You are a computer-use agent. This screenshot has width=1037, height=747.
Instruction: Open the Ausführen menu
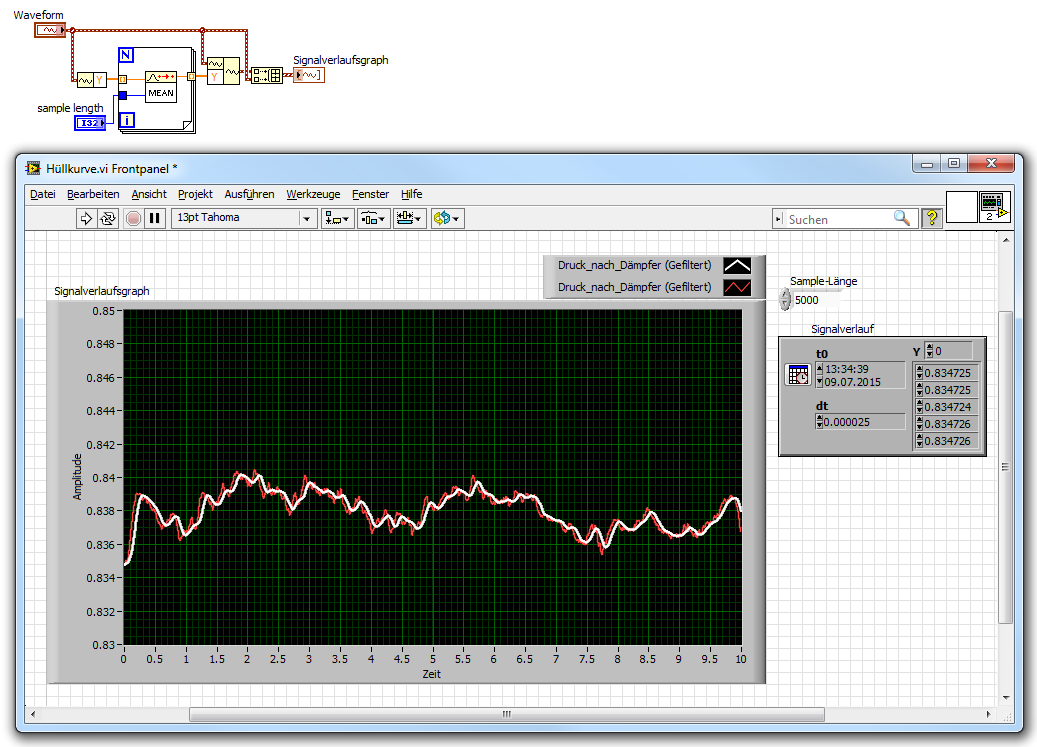pyautogui.click(x=249, y=194)
